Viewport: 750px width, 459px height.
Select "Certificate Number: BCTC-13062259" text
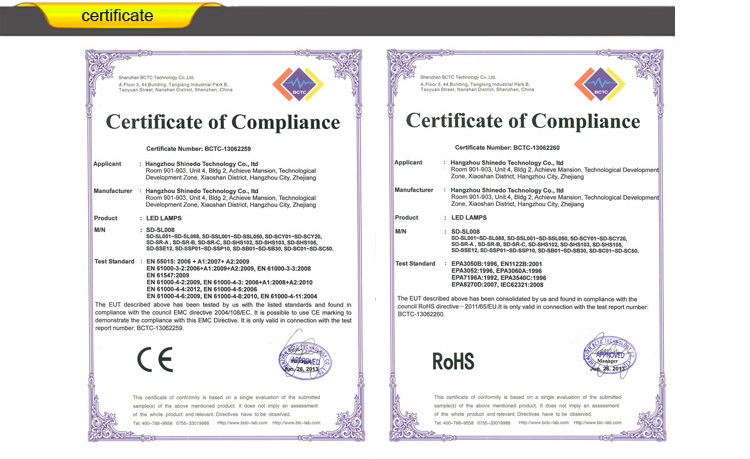tap(199, 149)
